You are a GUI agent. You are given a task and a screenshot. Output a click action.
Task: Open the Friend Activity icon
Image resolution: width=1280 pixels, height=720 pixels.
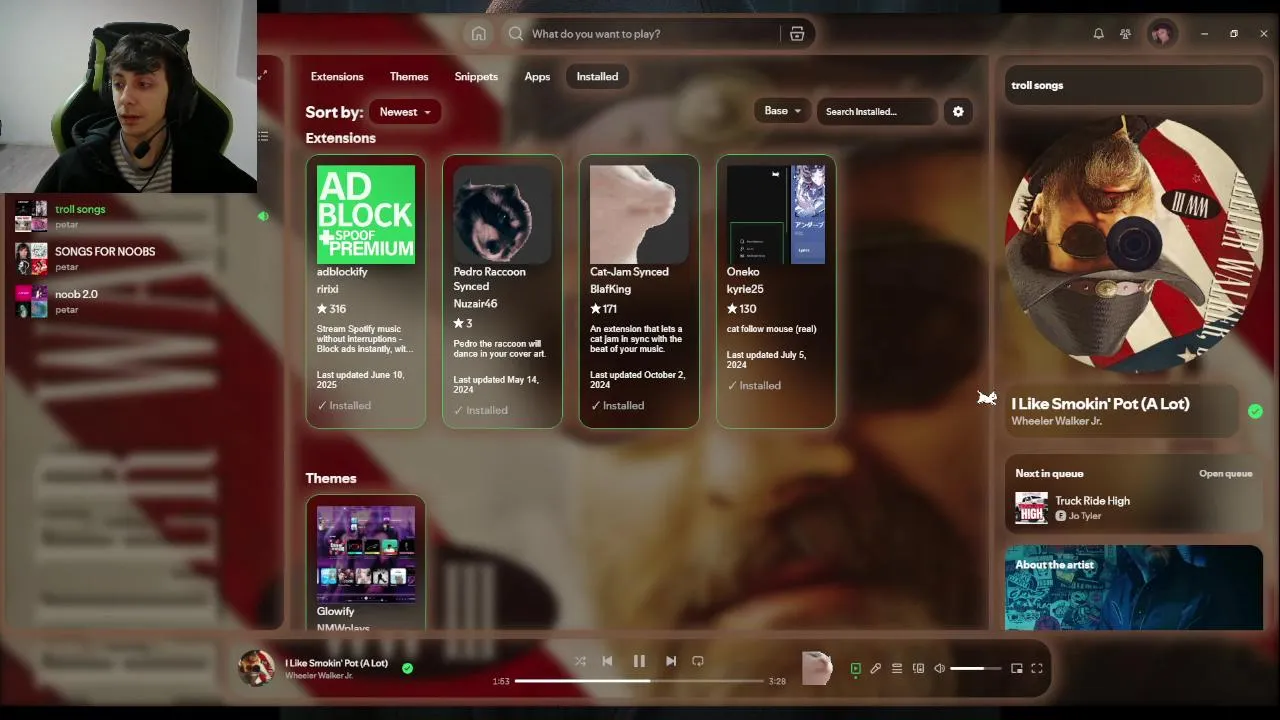(1125, 34)
